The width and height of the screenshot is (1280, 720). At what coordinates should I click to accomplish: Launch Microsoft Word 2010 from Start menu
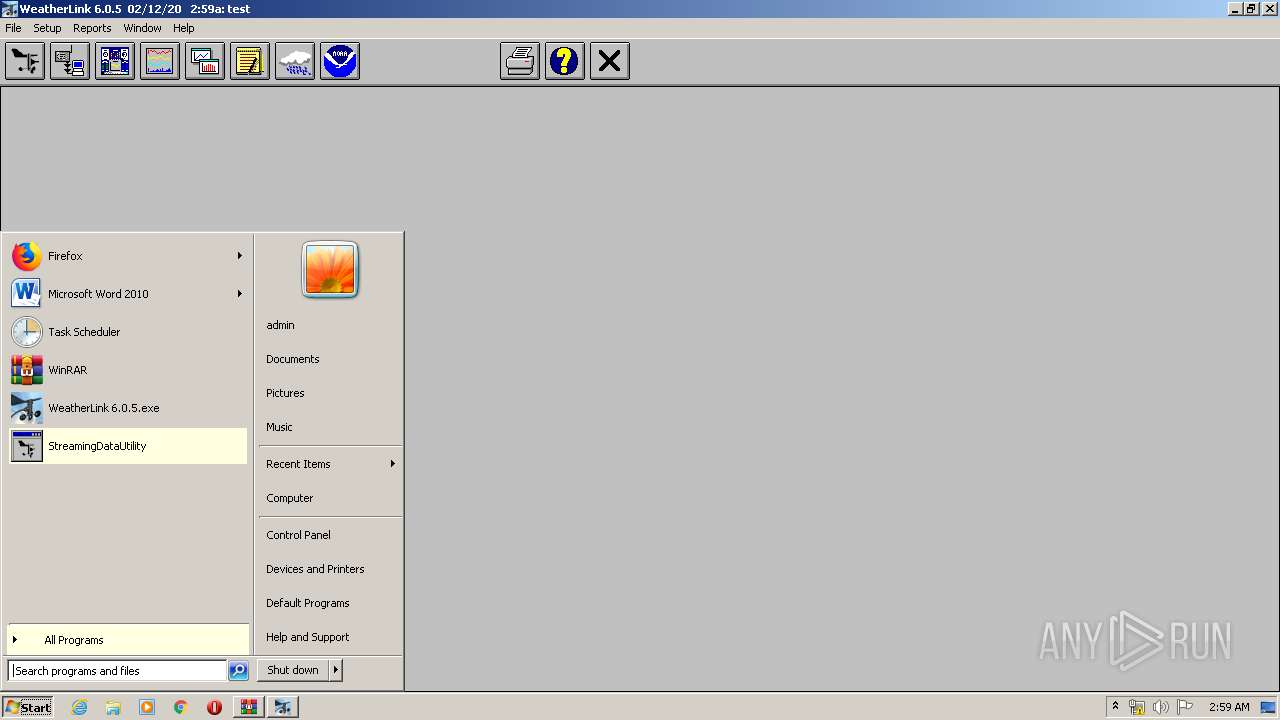coord(128,294)
